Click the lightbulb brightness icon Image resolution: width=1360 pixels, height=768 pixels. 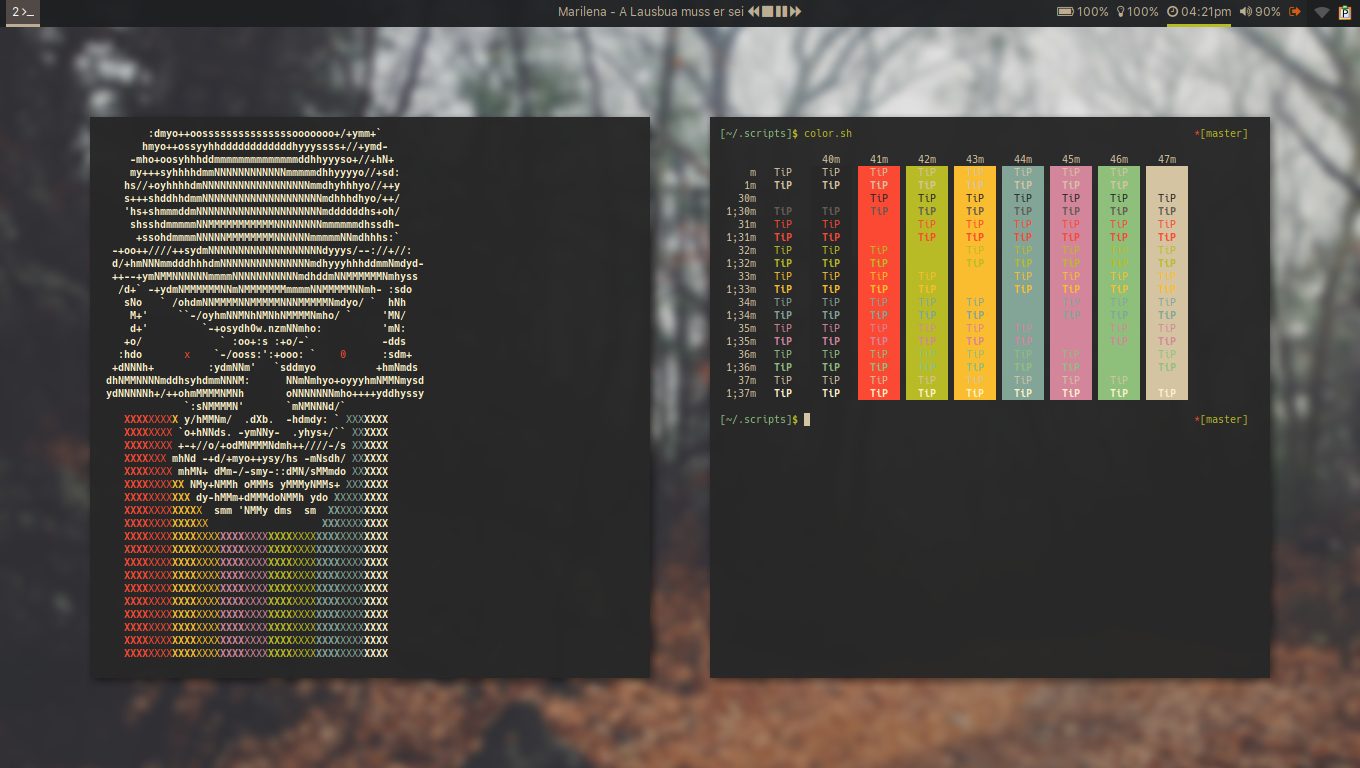1121,12
